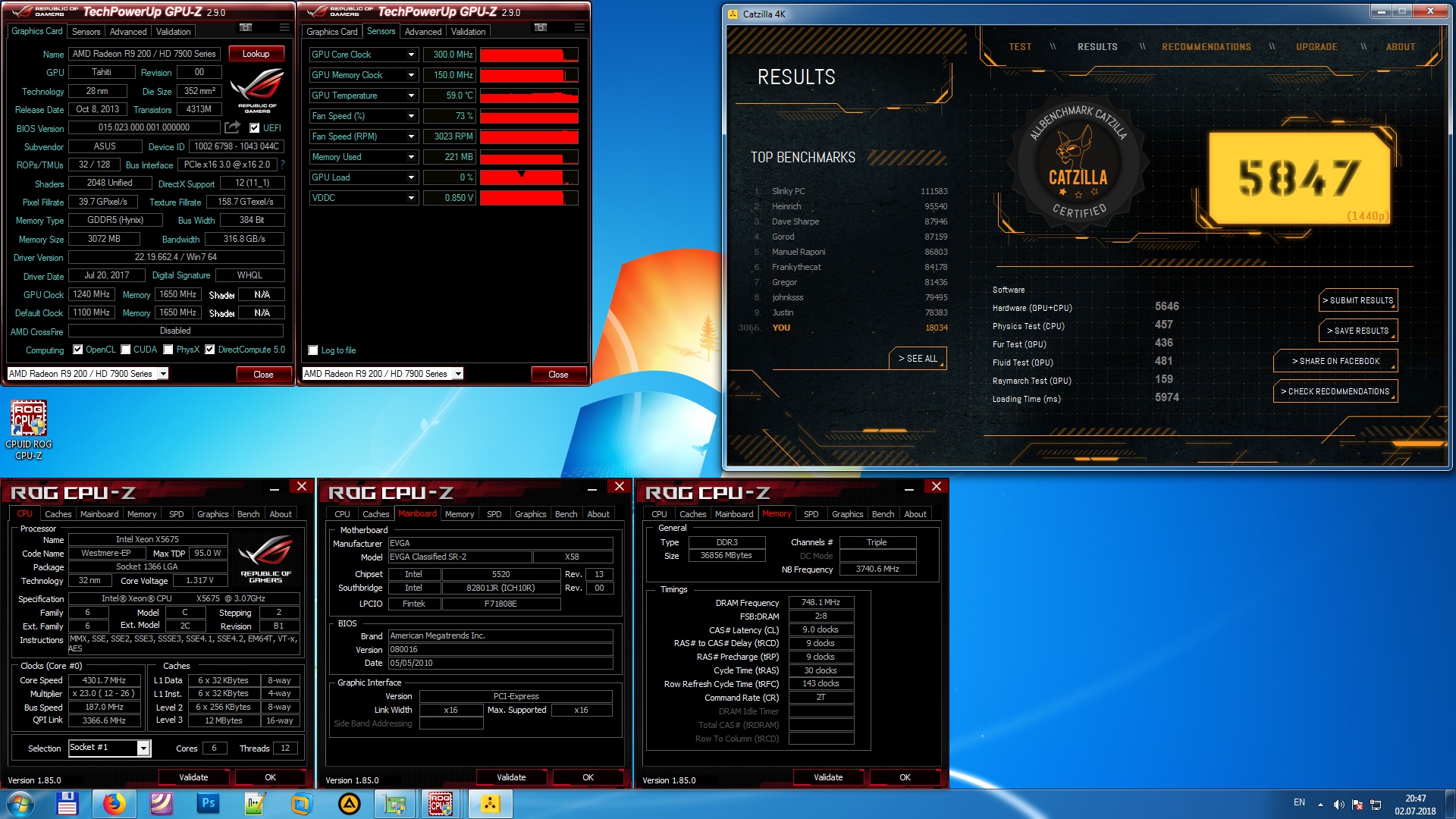The width and height of the screenshot is (1456, 819).
Task: Open SPD tab in CPU-Z Mainboard window
Action: [494, 514]
